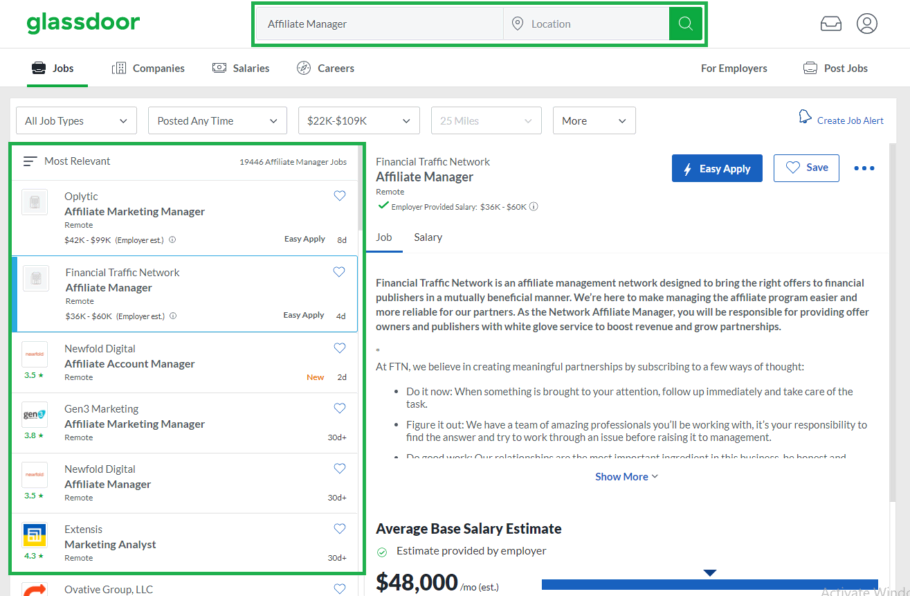The width and height of the screenshot is (910, 596).
Task: Click the money icon beside Salaries
Action: (219, 68)
